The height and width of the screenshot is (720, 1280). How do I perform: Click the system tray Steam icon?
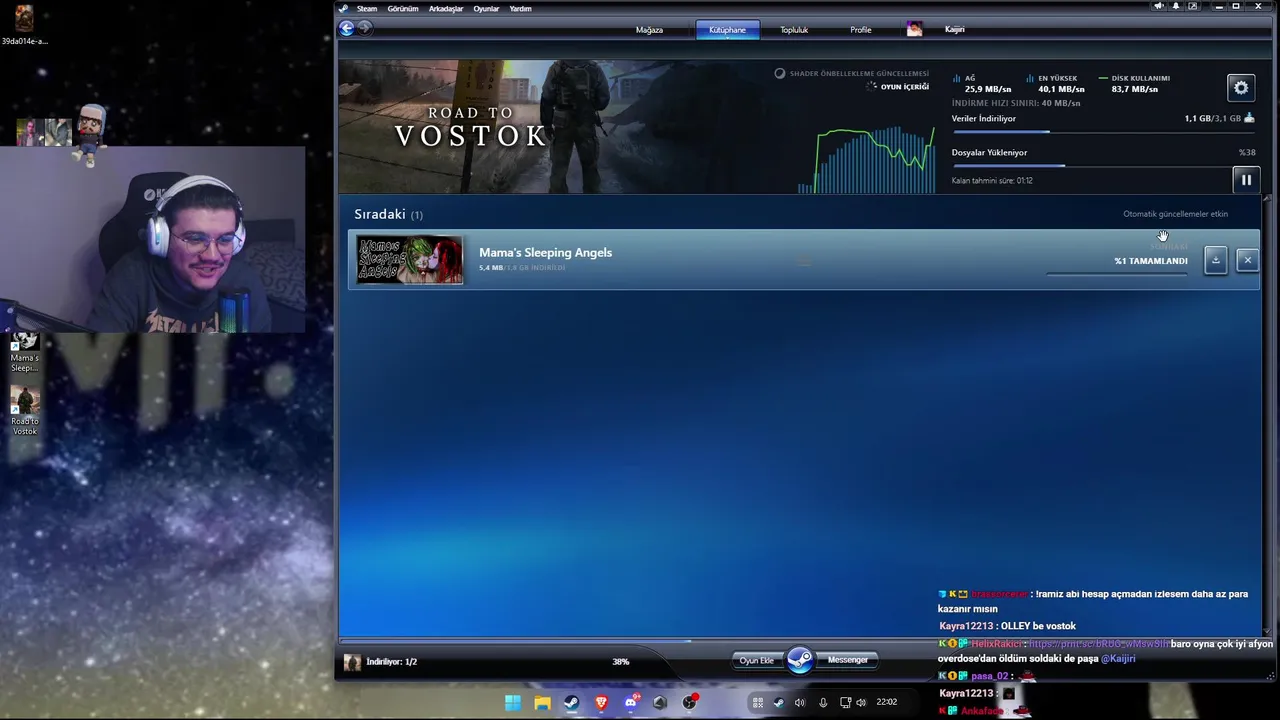779,703
